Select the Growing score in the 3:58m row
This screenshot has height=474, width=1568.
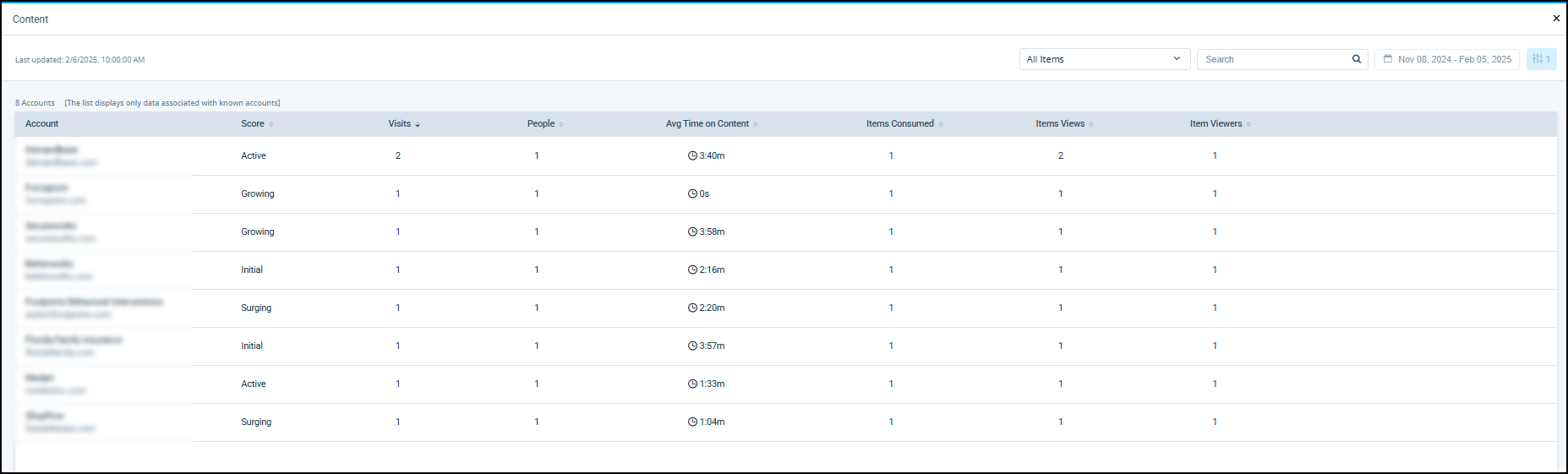click(258, 232)
